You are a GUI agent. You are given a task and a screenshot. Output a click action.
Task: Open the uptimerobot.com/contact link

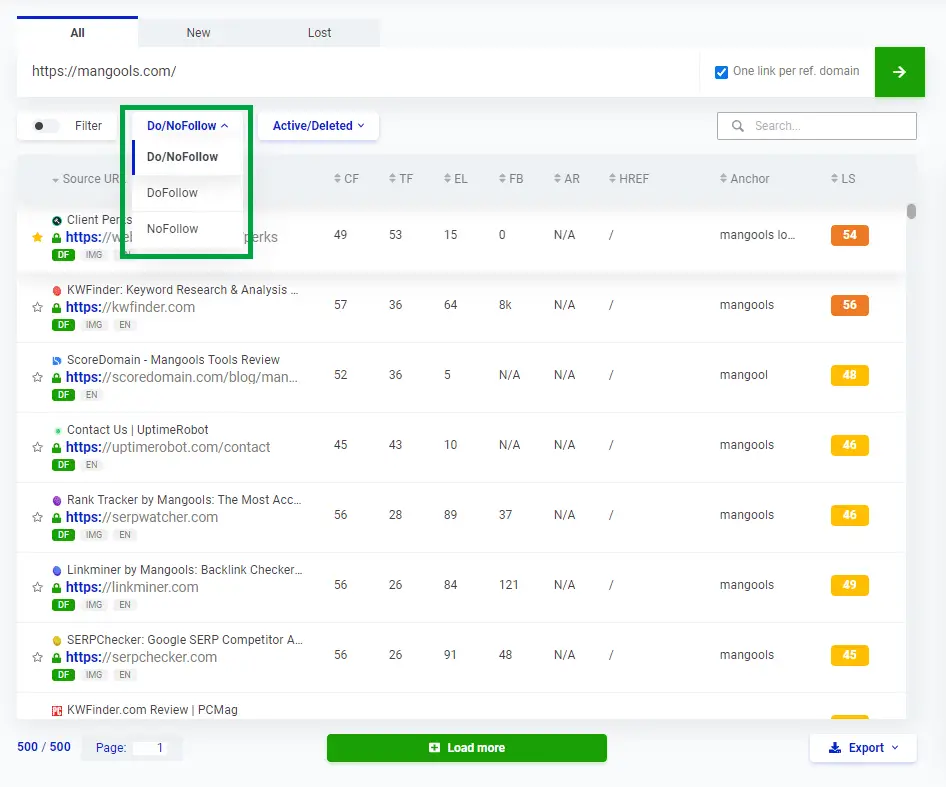(x=168, y=447)
